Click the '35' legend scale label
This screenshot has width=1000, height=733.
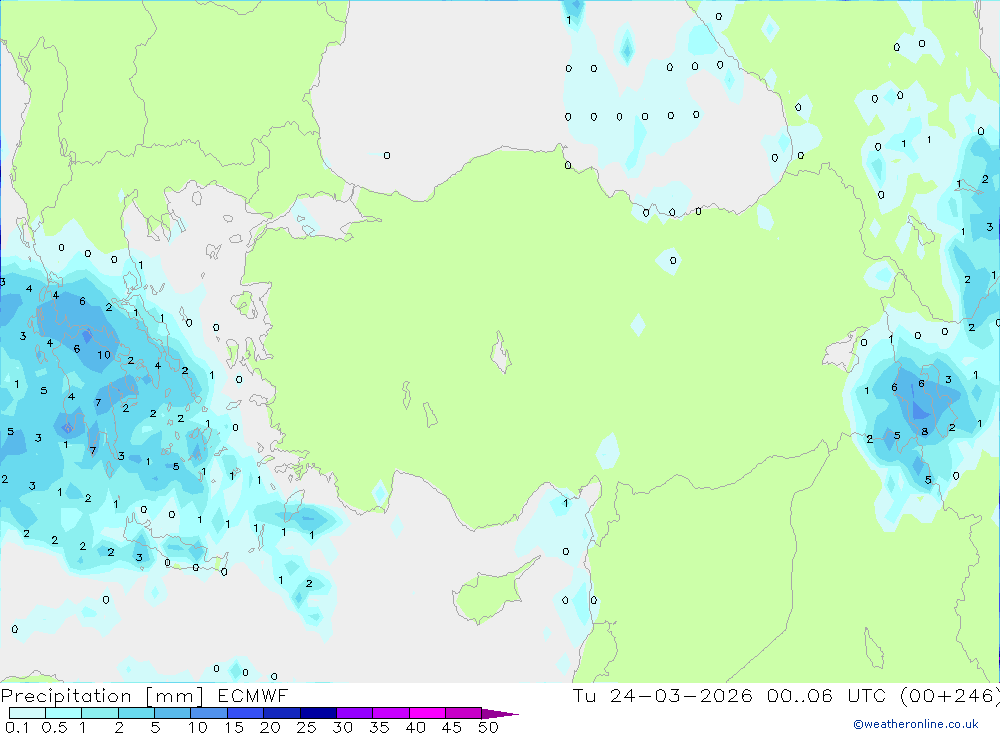tap(379, 727)
